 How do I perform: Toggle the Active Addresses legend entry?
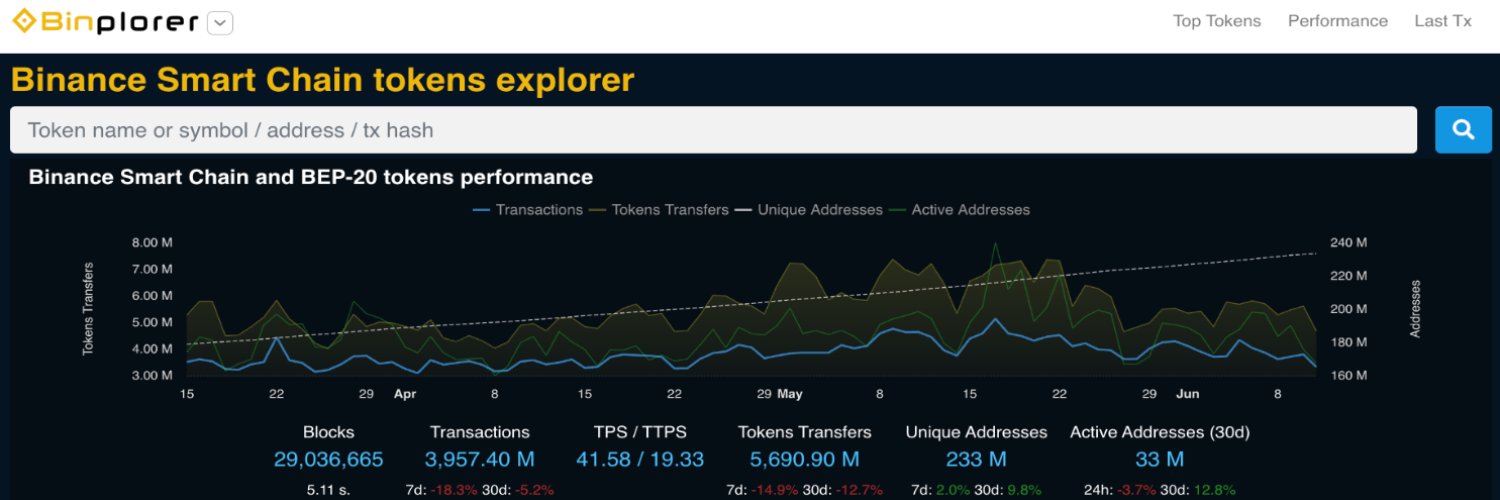[958, 210]
